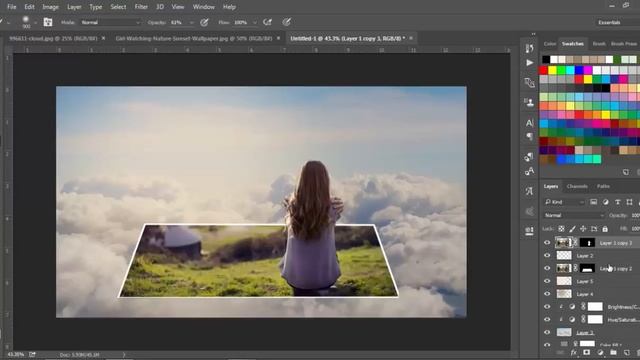
Task: Hide Hue/Saturation layer visibility eye
Action: 547,320
